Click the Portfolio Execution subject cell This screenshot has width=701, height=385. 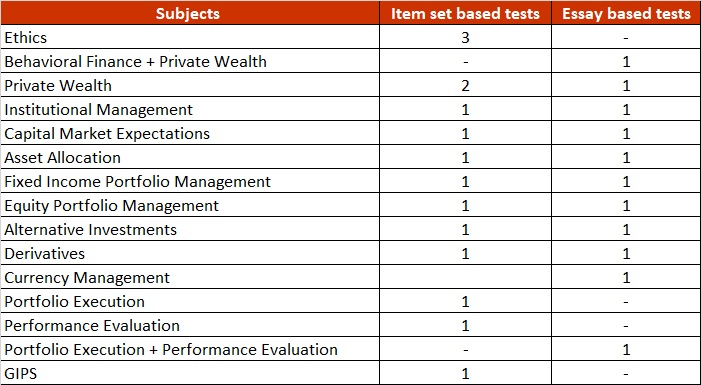[190, 301]
